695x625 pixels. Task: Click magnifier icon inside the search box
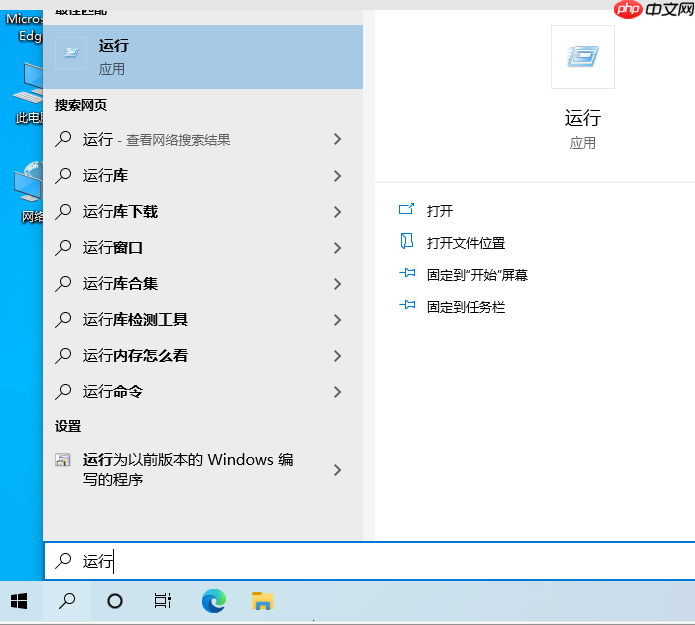point(63,561)
